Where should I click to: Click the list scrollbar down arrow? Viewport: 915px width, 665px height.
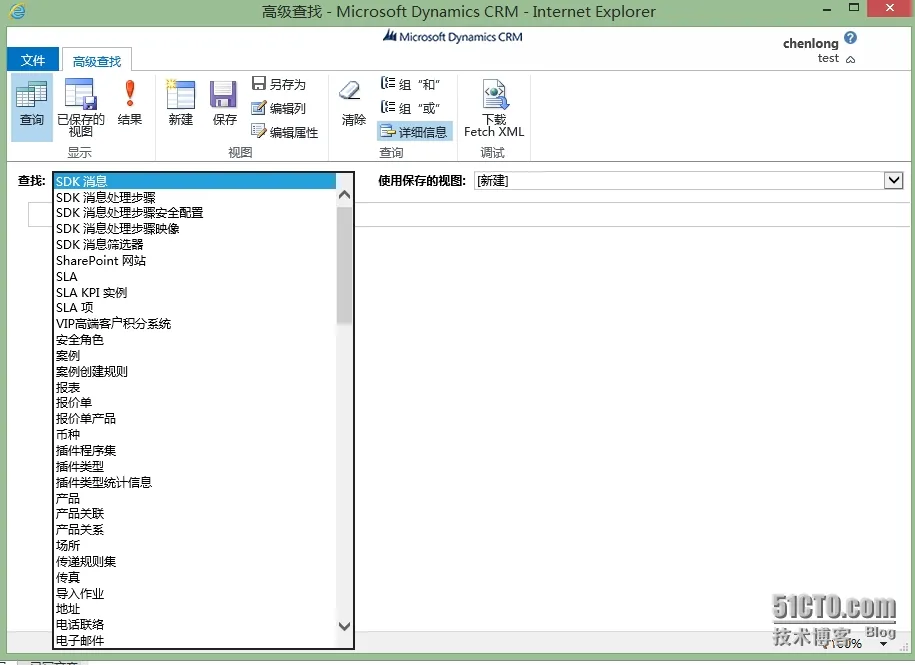click(344, 626)
